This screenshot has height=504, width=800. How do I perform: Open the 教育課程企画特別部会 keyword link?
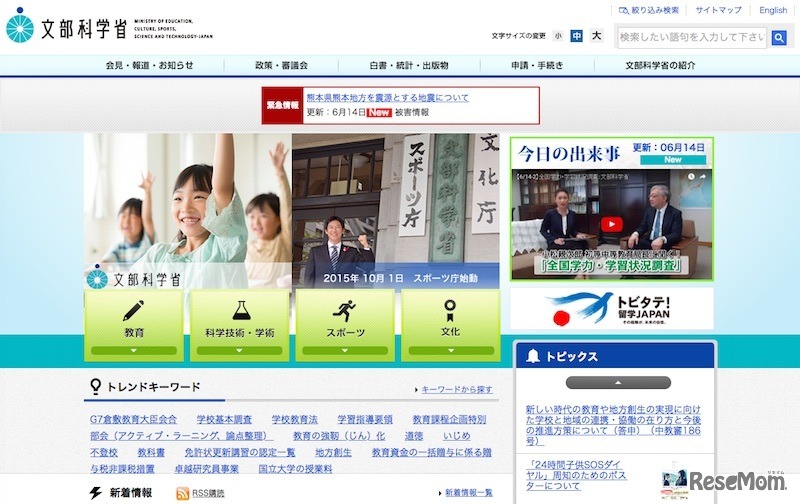(449, 419)
